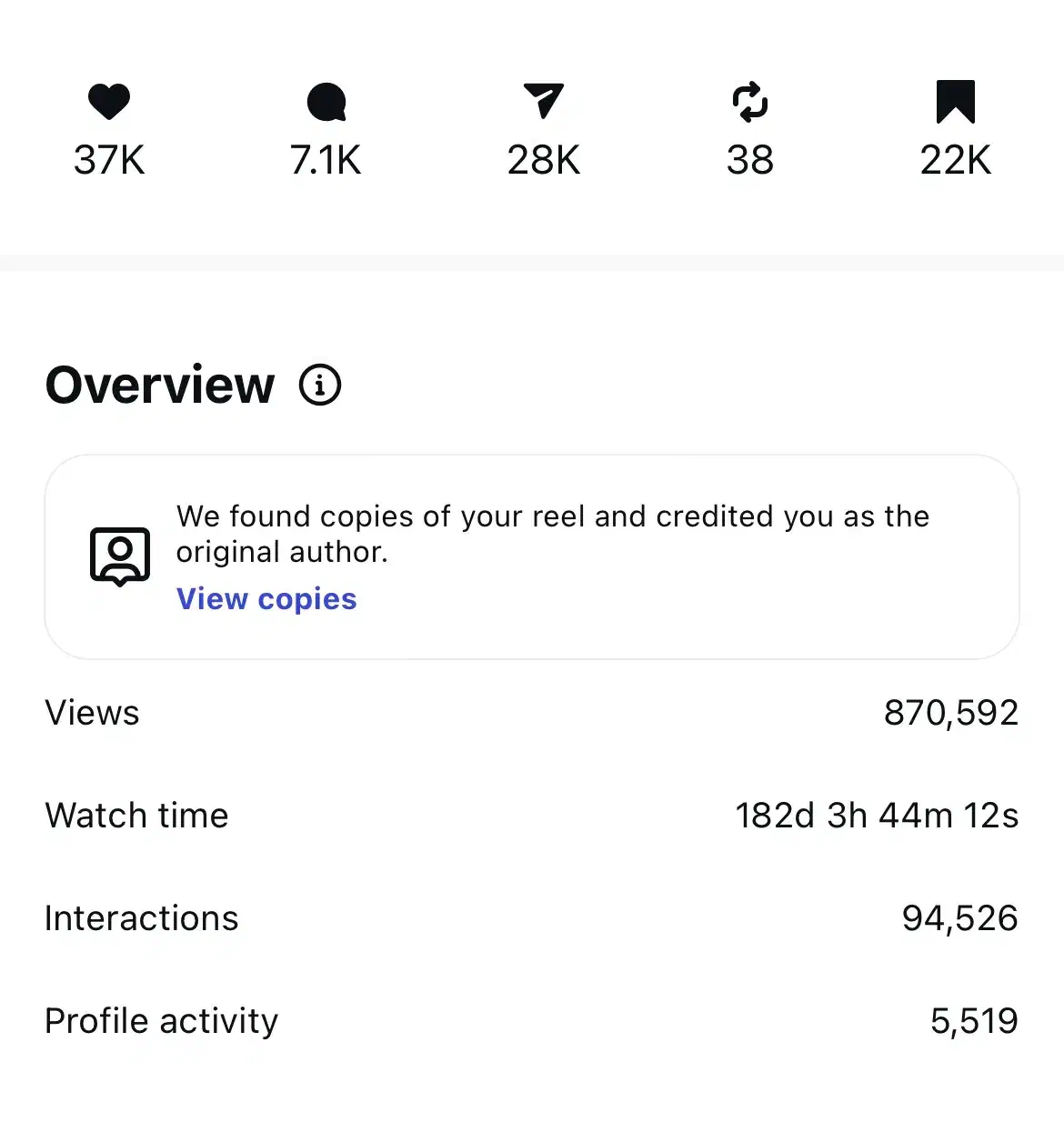This screenshot has width=1064, height=1122.
Task: Click the Views row label
Action: [x=93, y=713]
